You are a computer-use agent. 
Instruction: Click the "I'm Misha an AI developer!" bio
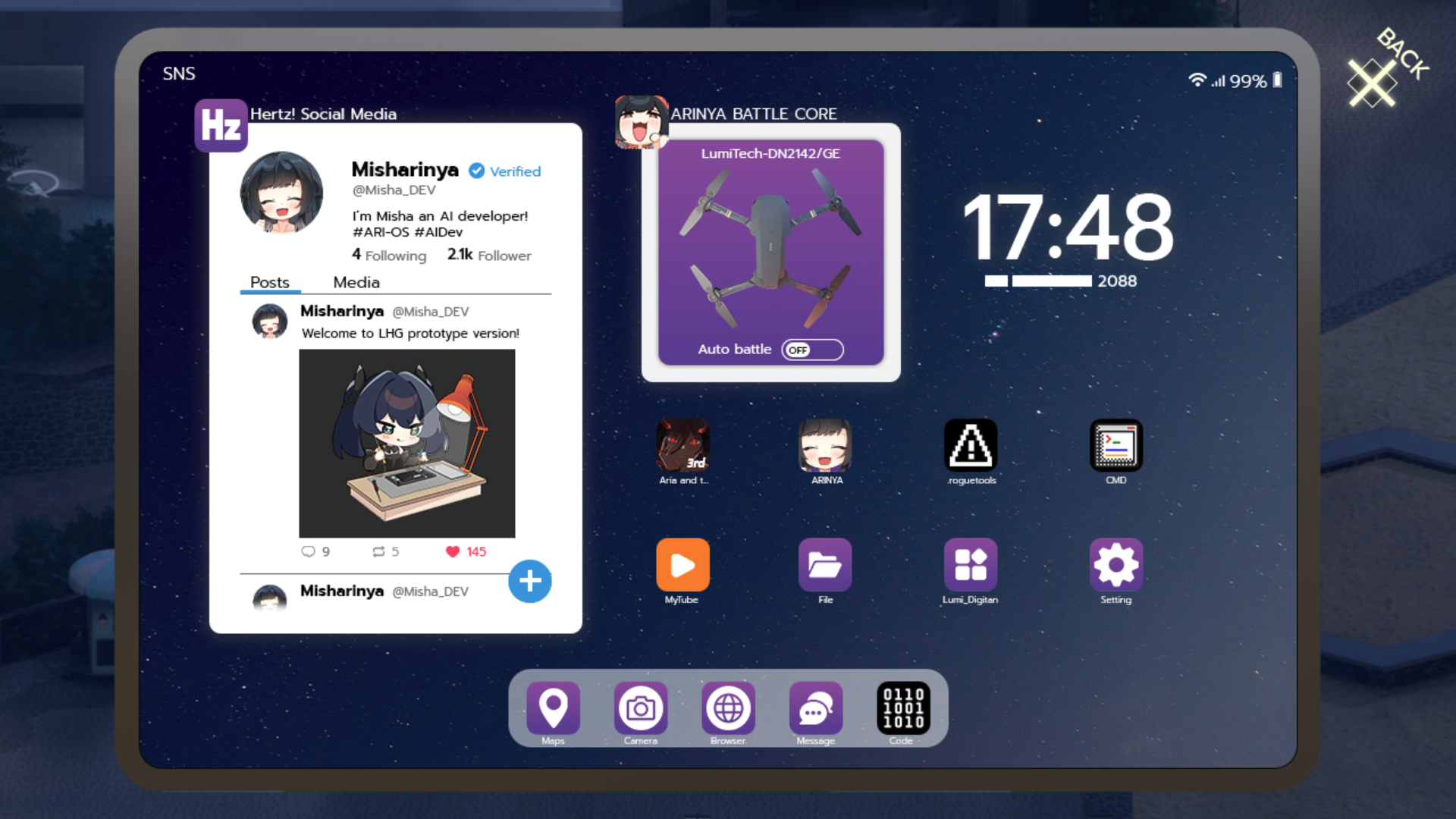[440, 216]
